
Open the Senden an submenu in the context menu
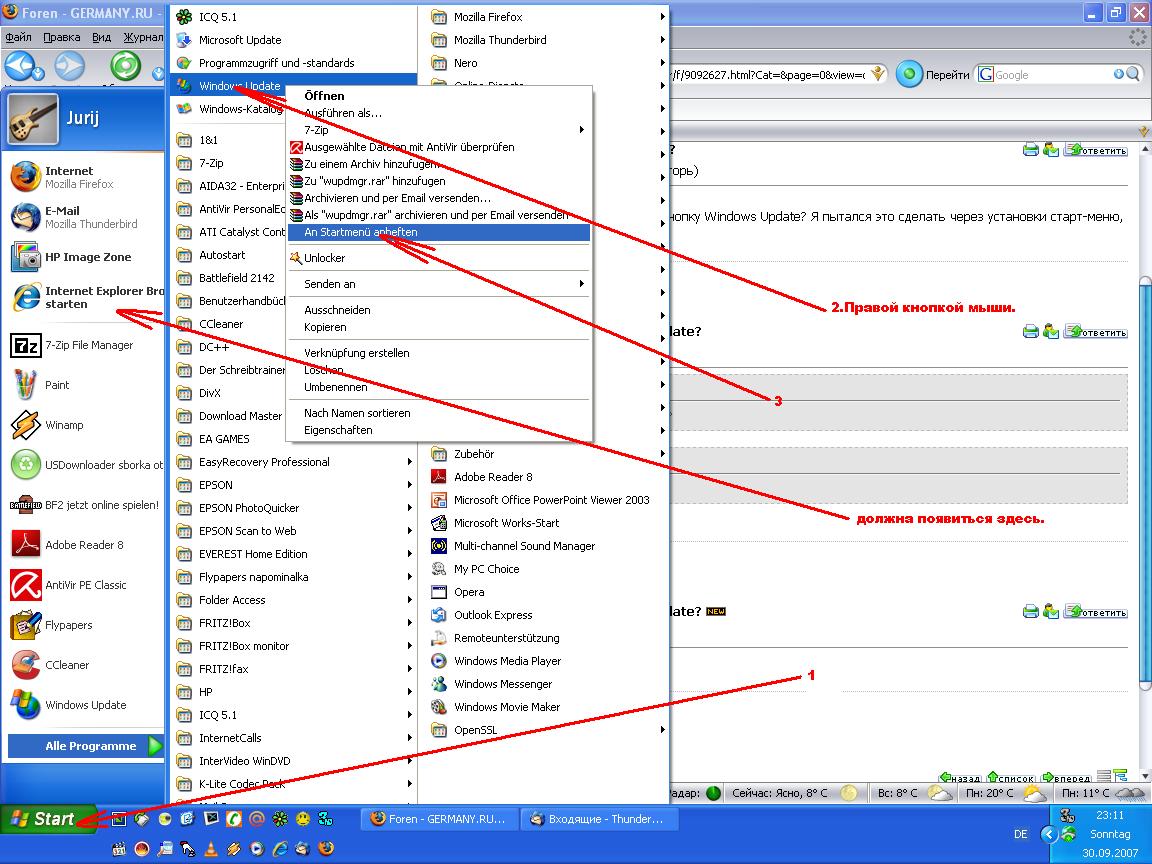pos(439,284)
